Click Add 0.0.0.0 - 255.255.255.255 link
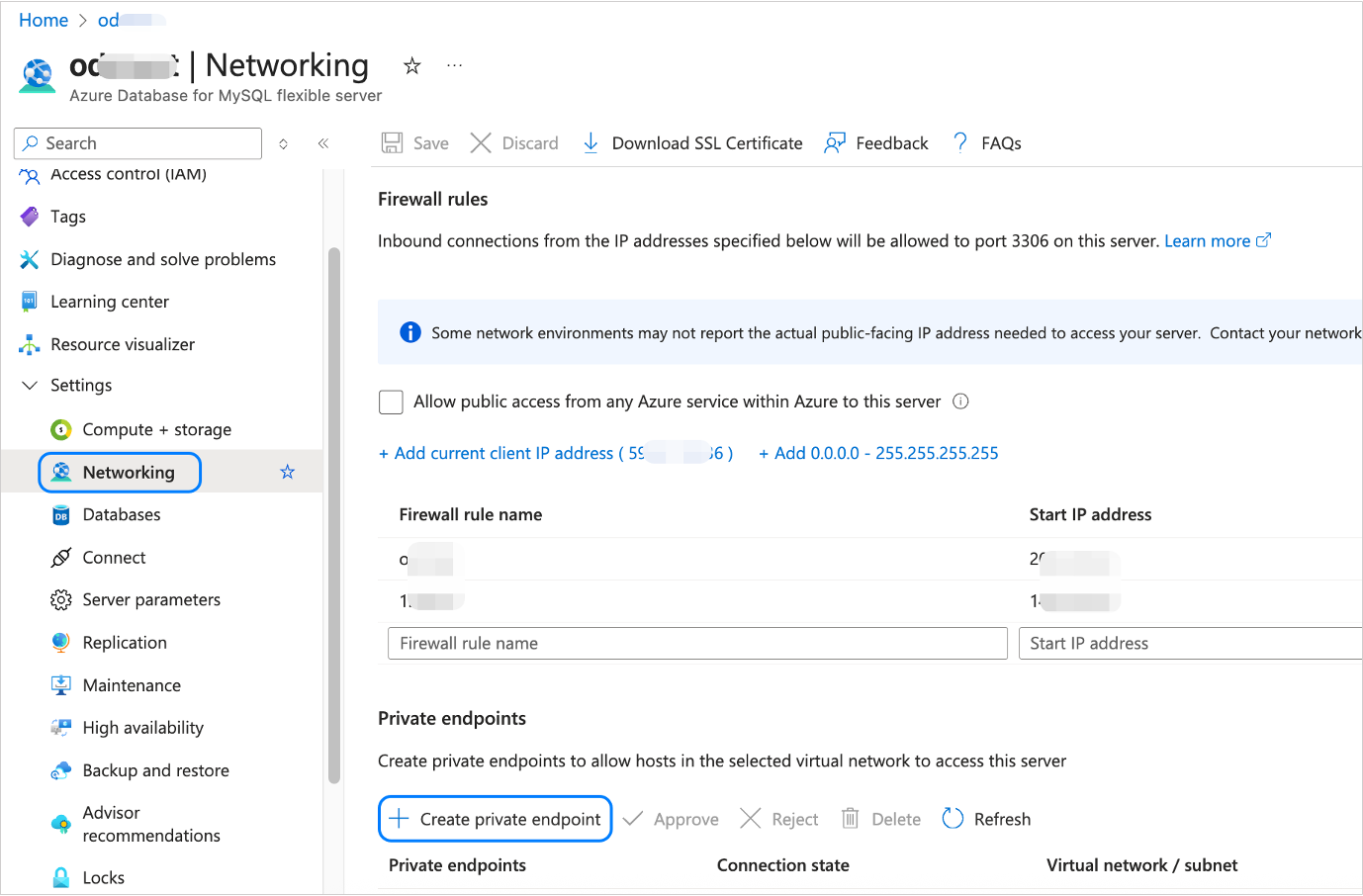Screen dimensions: 1363x896 pos(878,453)
